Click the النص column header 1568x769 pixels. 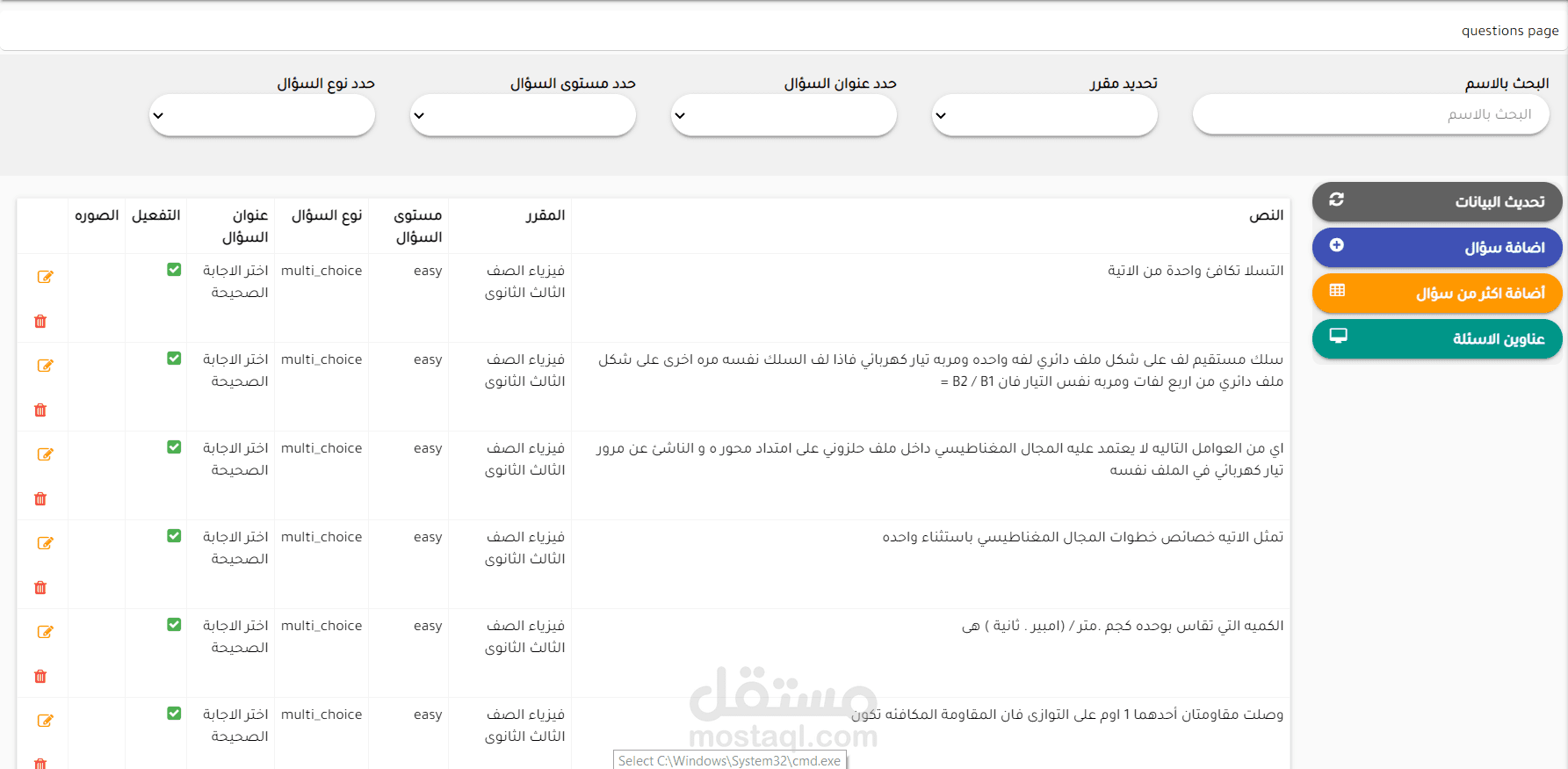[x=1266, y=215]
